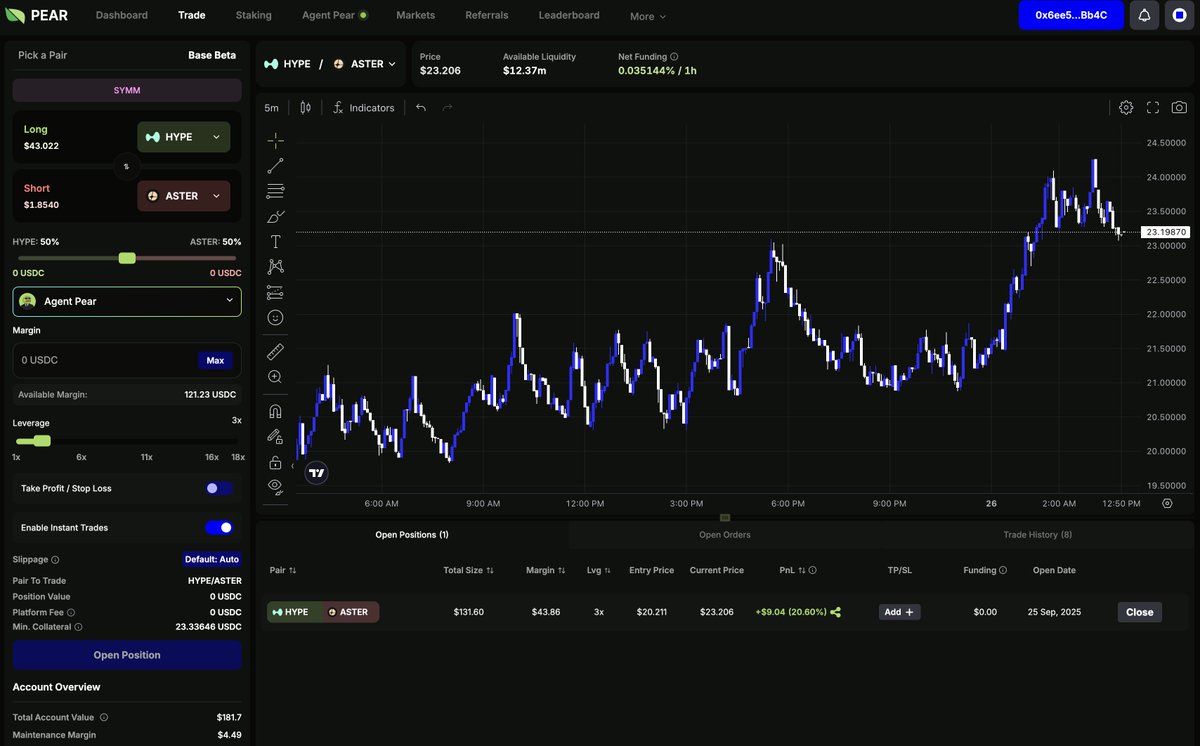Open the ruler measure tool
This screenshot has height=746, width=1200.
click(x=275, y=351)
